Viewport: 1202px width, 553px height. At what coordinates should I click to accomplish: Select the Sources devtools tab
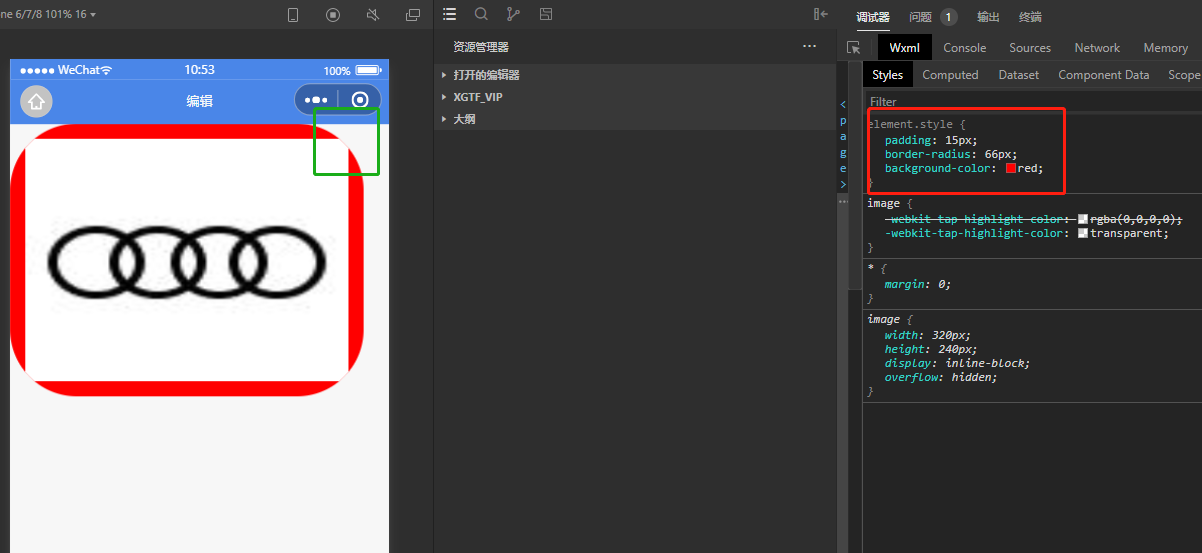click(x=1030, y=48)
